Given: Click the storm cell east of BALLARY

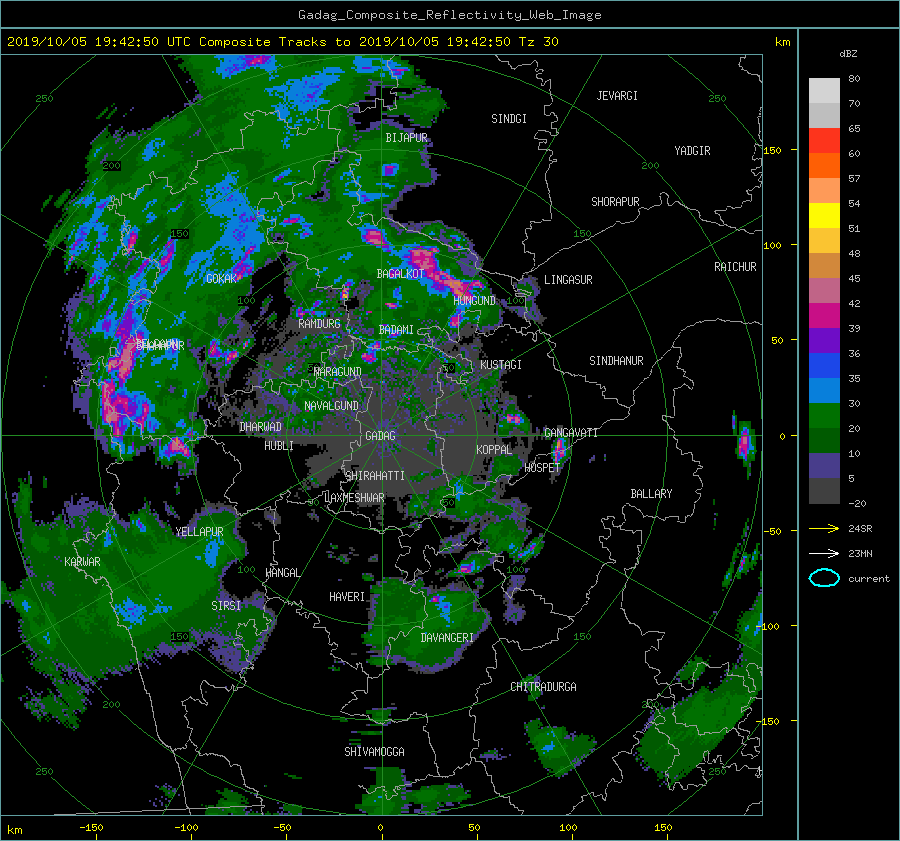Looking at the screenshot, I should pyautogui.click(x=744, y=442).
